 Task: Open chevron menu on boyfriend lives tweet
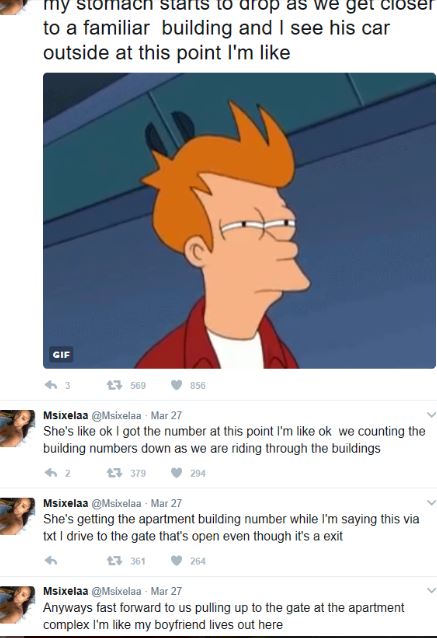431,590
